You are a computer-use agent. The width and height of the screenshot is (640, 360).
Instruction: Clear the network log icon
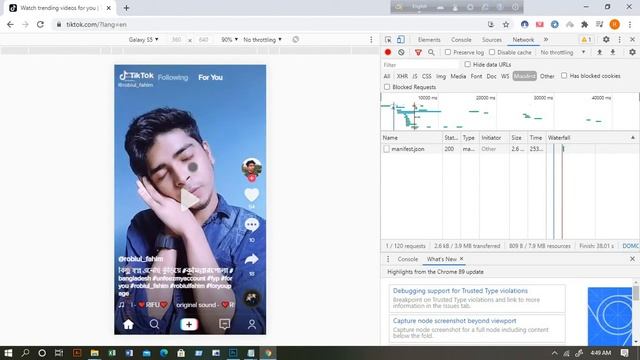401,52
